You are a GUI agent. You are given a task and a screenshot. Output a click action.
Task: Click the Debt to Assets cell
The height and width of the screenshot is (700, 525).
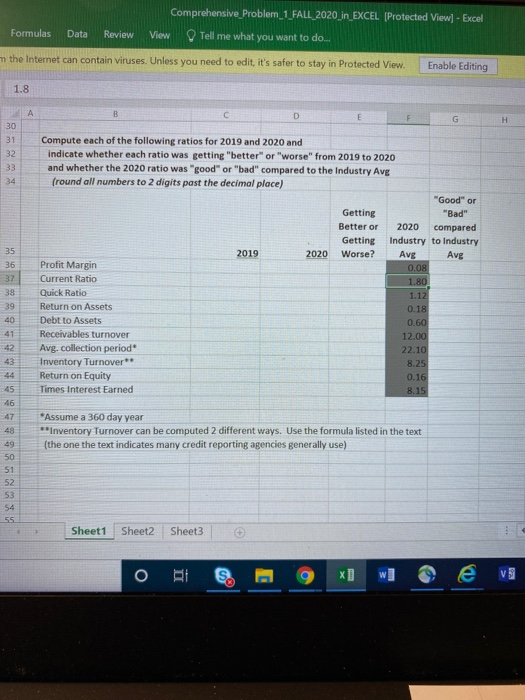(x=115, y=320)
